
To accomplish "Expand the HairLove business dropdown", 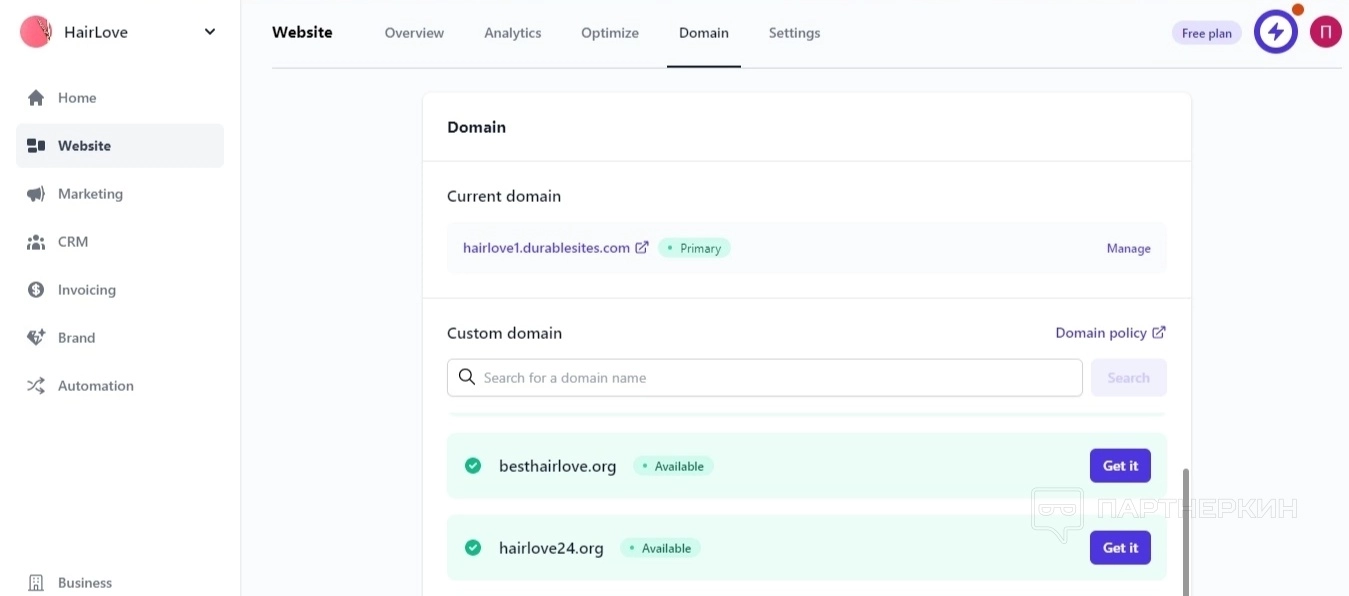I will click(209, 32).
